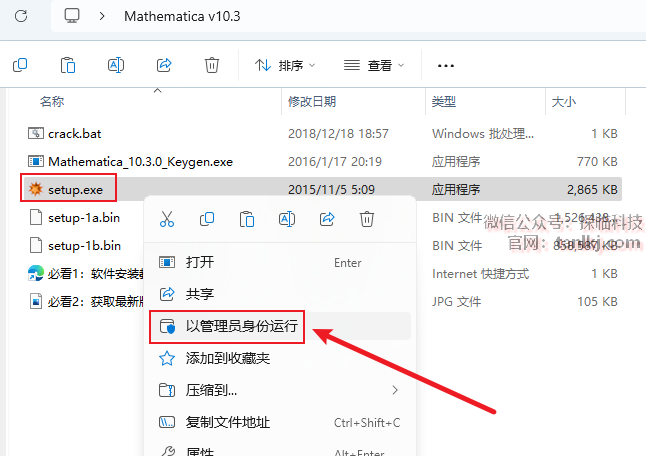
Task: Click the 105 KB size cell
Action: click(597, 302)
